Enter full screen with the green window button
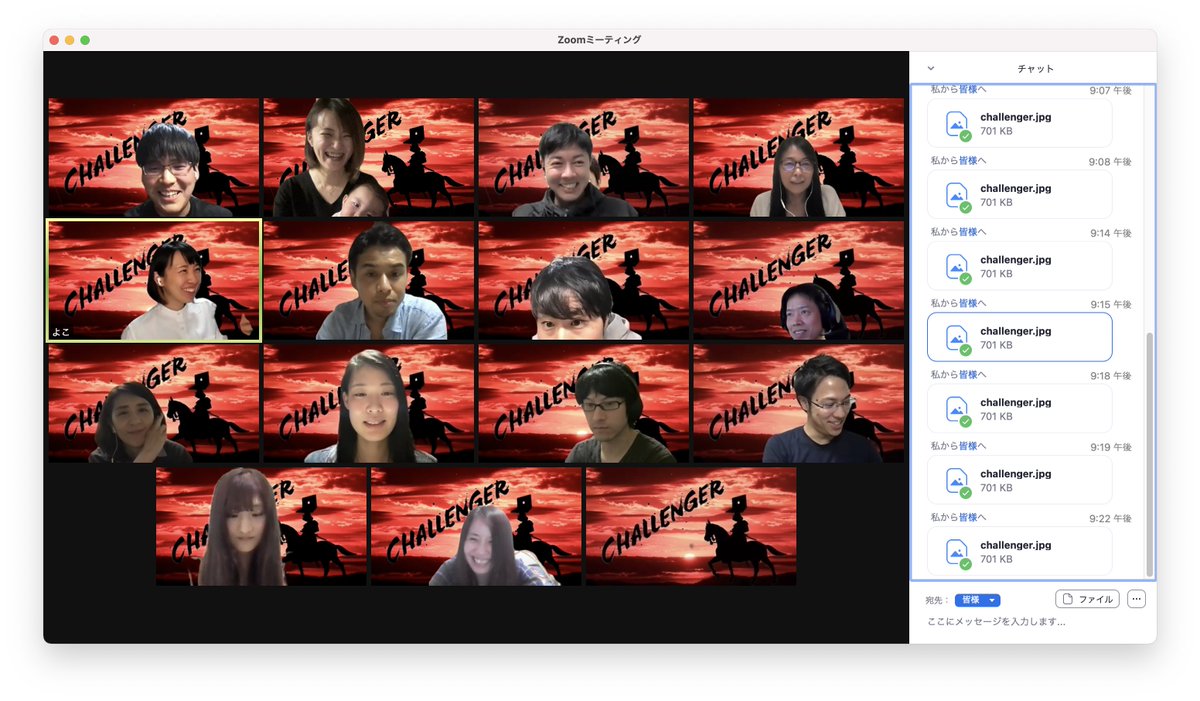The image size is (1200, 701). [x=85, y=40]
